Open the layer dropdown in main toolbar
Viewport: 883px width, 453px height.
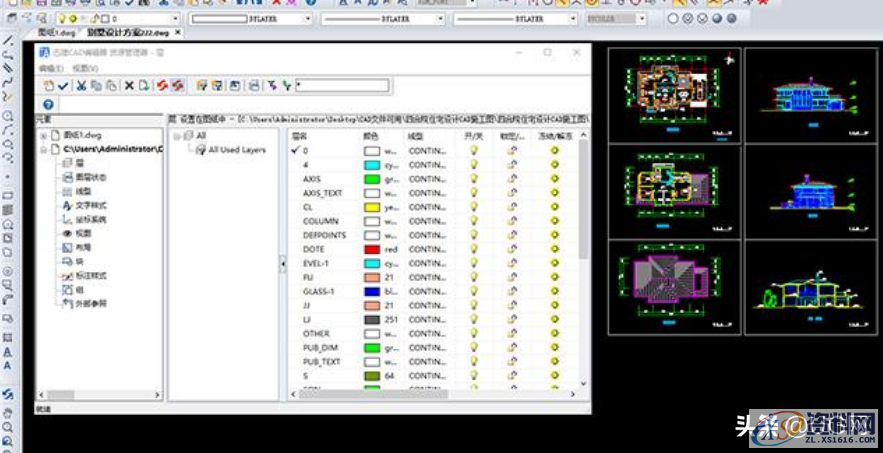point(176,19)
